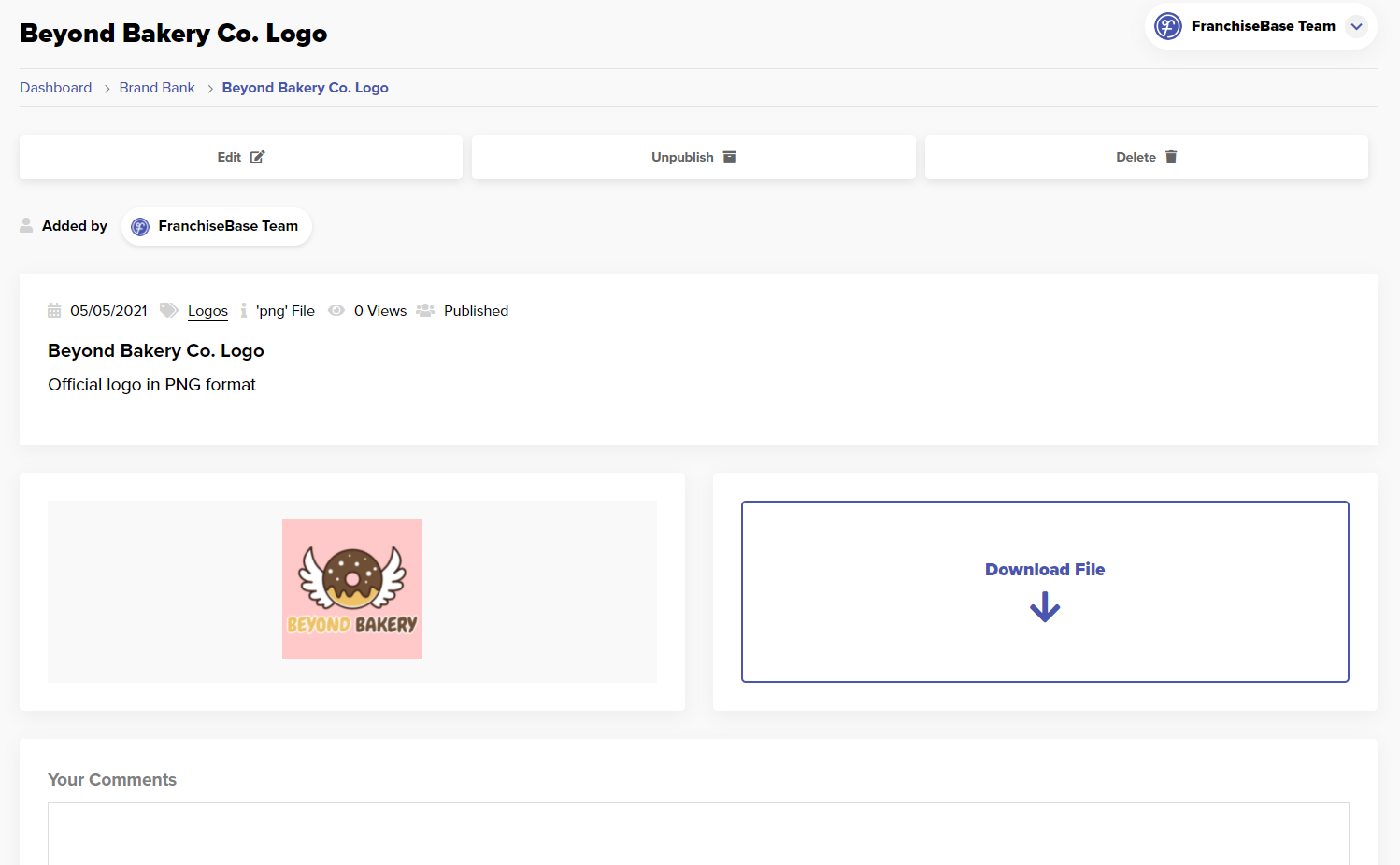
Task: Click the trash icon on the Delete button
Action: (x=1171, y=157)
